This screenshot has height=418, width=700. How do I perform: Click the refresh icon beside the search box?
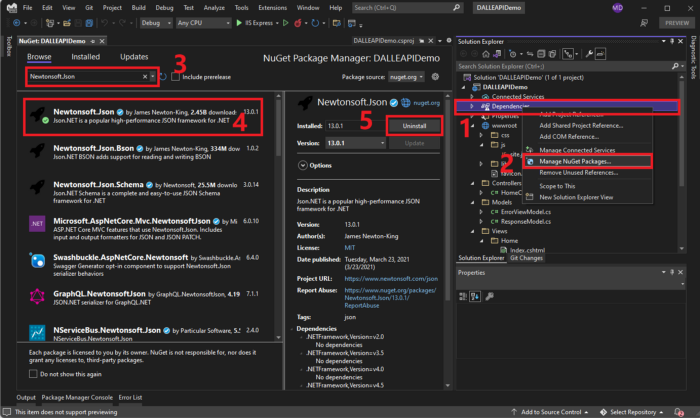point(163,77)
